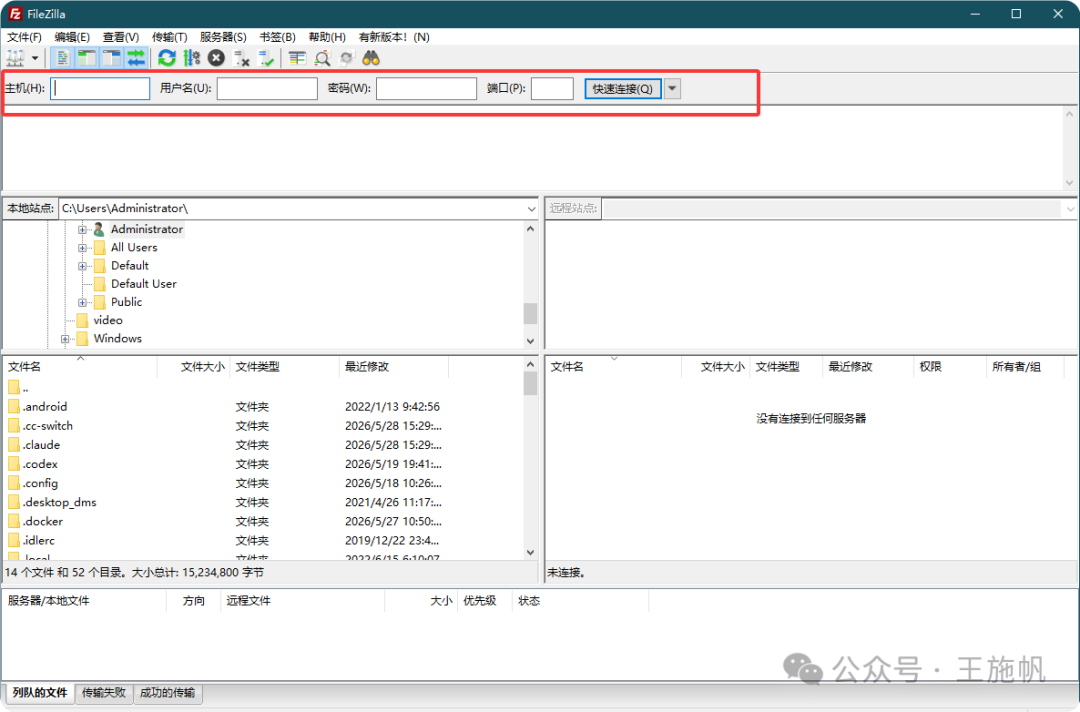Select the .cc-switch folder row

tap(264, 426)
